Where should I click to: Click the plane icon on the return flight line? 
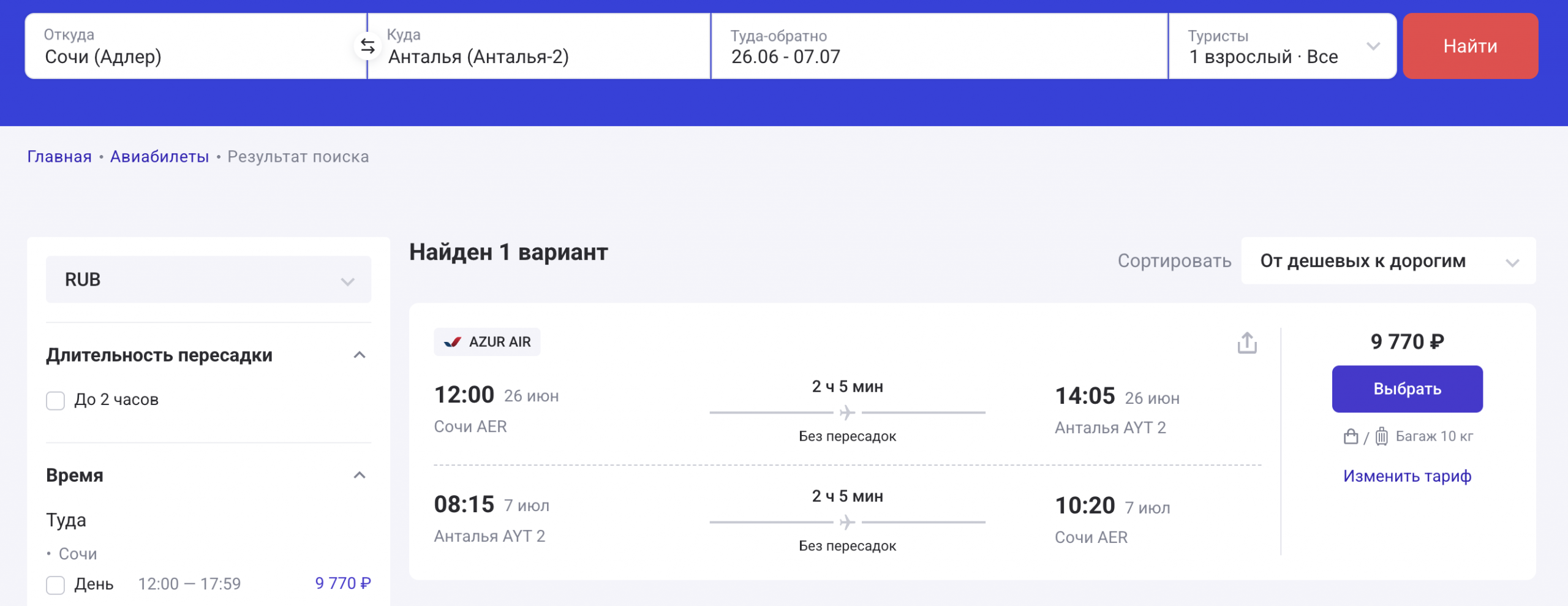point(847,522)
